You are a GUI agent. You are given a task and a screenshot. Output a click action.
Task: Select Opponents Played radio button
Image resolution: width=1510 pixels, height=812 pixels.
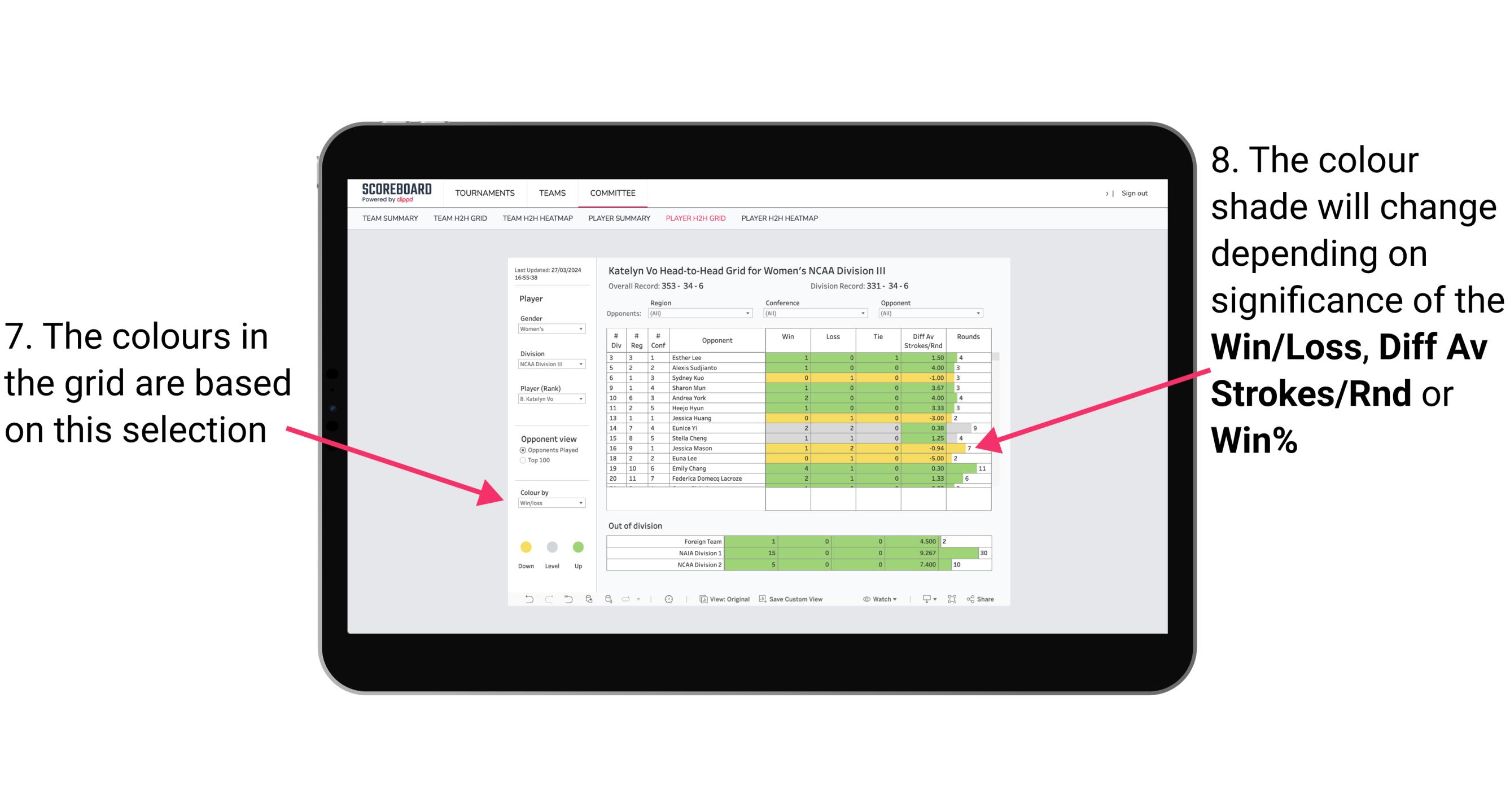click(x=522, y=450)
